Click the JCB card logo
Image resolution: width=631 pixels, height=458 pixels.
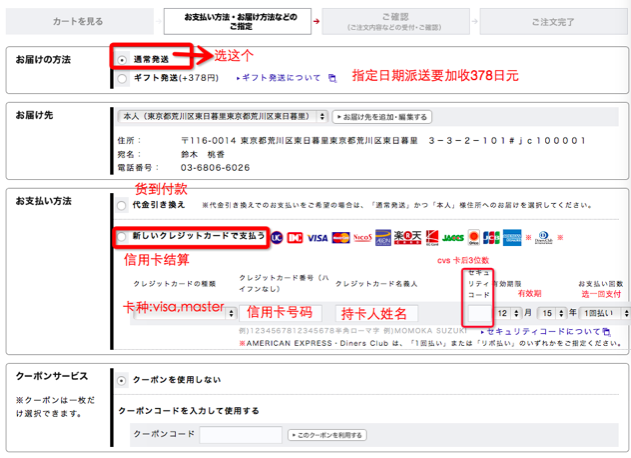491,238
